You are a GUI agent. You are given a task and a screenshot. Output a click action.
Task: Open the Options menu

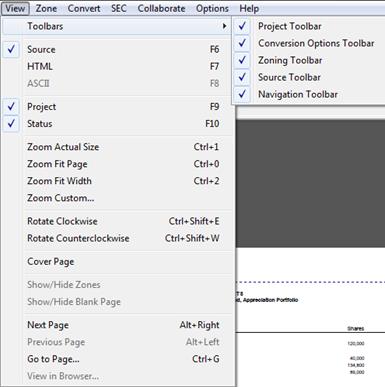pyautogui.click(x=212, y=8)
